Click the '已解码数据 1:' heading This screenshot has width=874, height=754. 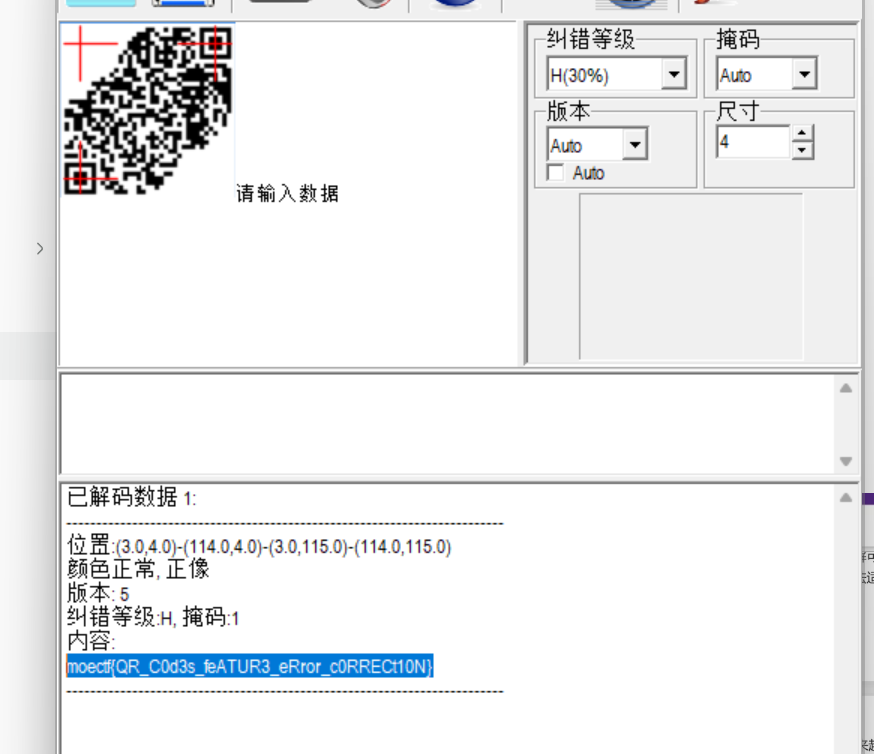point(132,497)
